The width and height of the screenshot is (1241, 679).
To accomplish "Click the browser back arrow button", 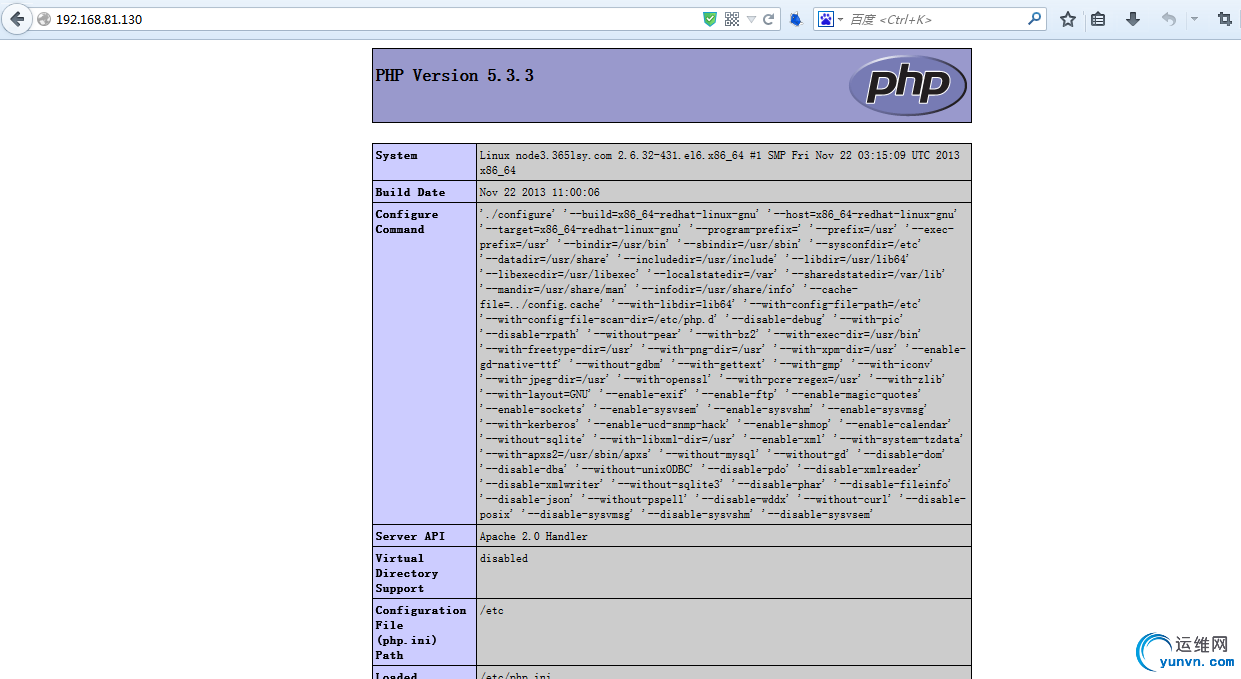I will coord(17,19).
